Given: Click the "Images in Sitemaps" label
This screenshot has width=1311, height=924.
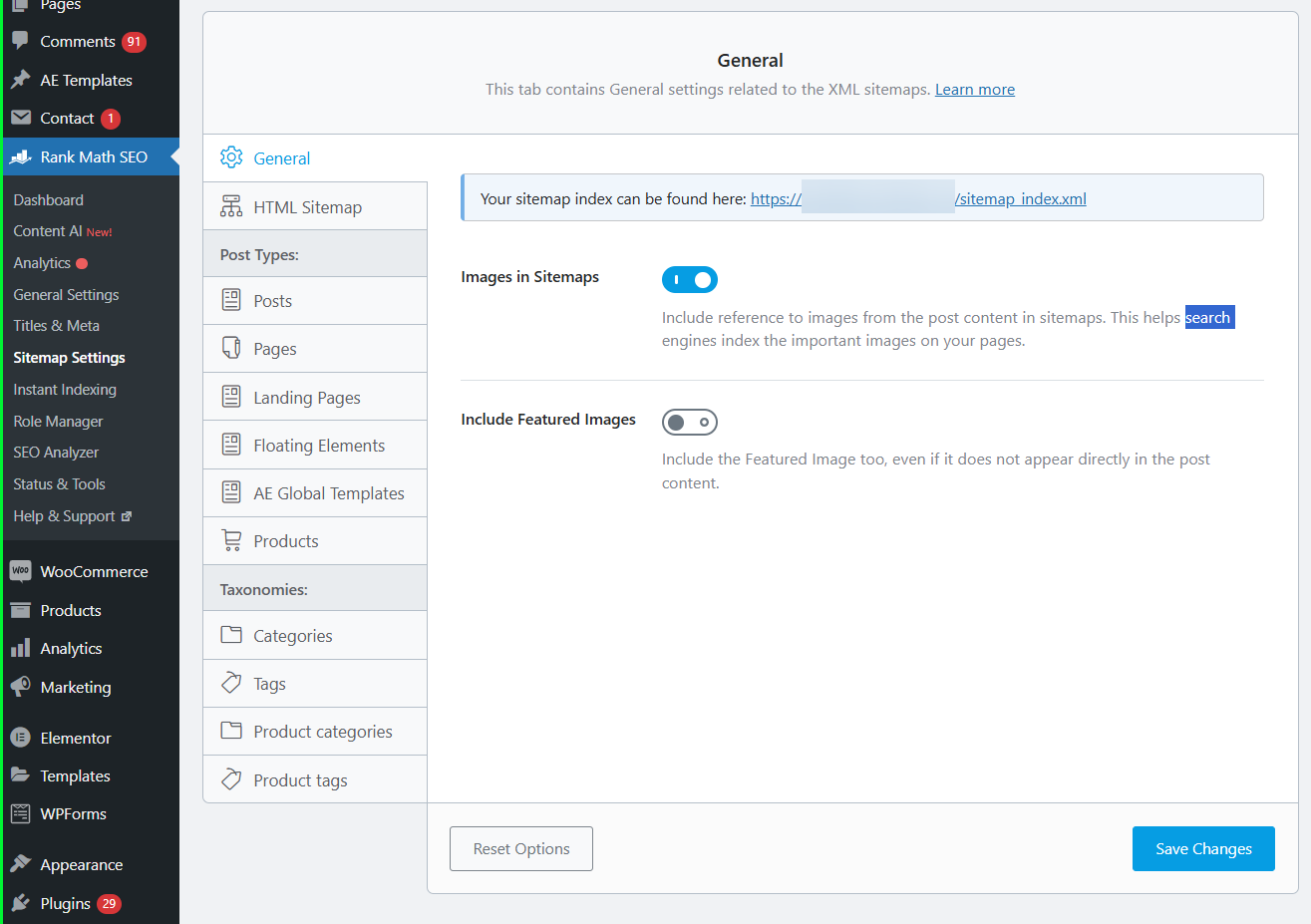Looking at the screenshot, I should (530, 277).
